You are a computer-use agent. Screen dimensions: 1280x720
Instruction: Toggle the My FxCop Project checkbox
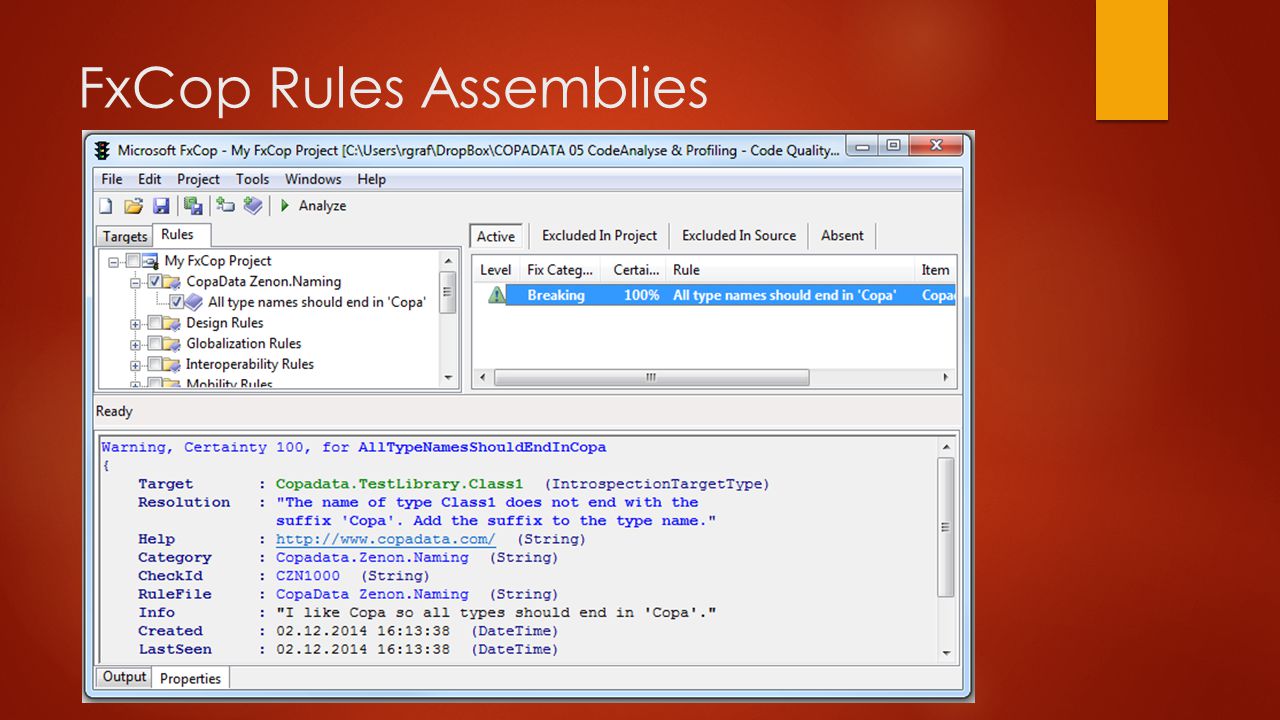pyautogui.click(x=133, y=261)
